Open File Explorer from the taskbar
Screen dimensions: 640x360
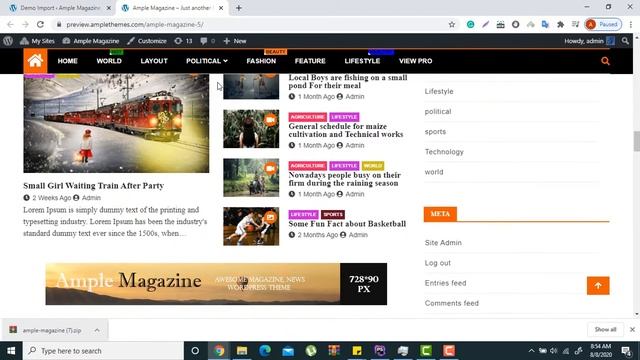[242, 351]
